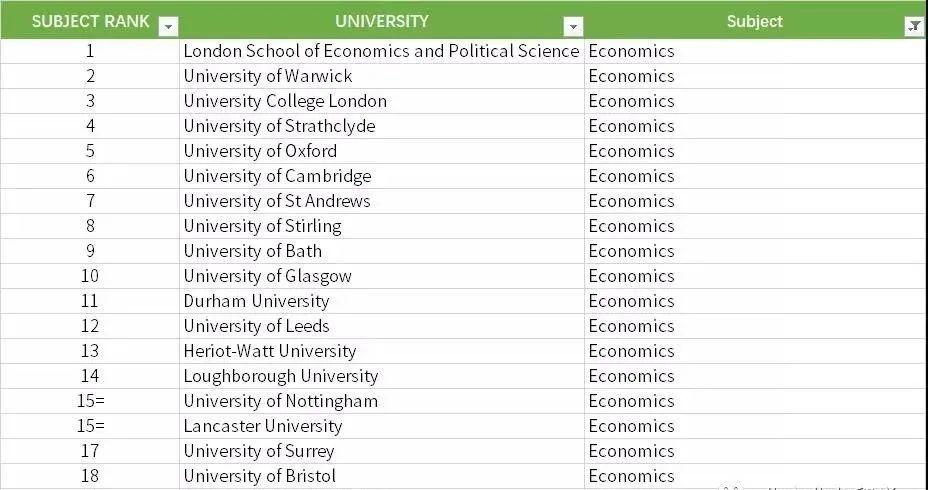Select rank cell 15= for Nottingham
The image size is (928, 490).
(90, 401)
